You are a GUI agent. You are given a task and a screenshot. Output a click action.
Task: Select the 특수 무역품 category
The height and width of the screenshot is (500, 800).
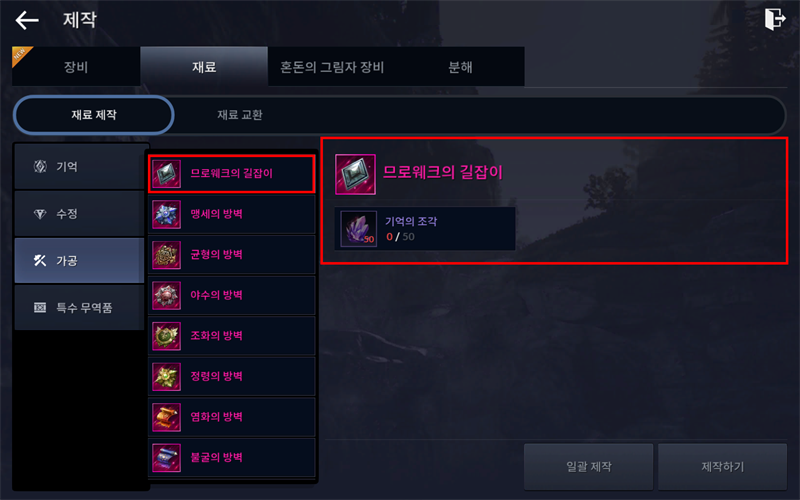(79, 307)
